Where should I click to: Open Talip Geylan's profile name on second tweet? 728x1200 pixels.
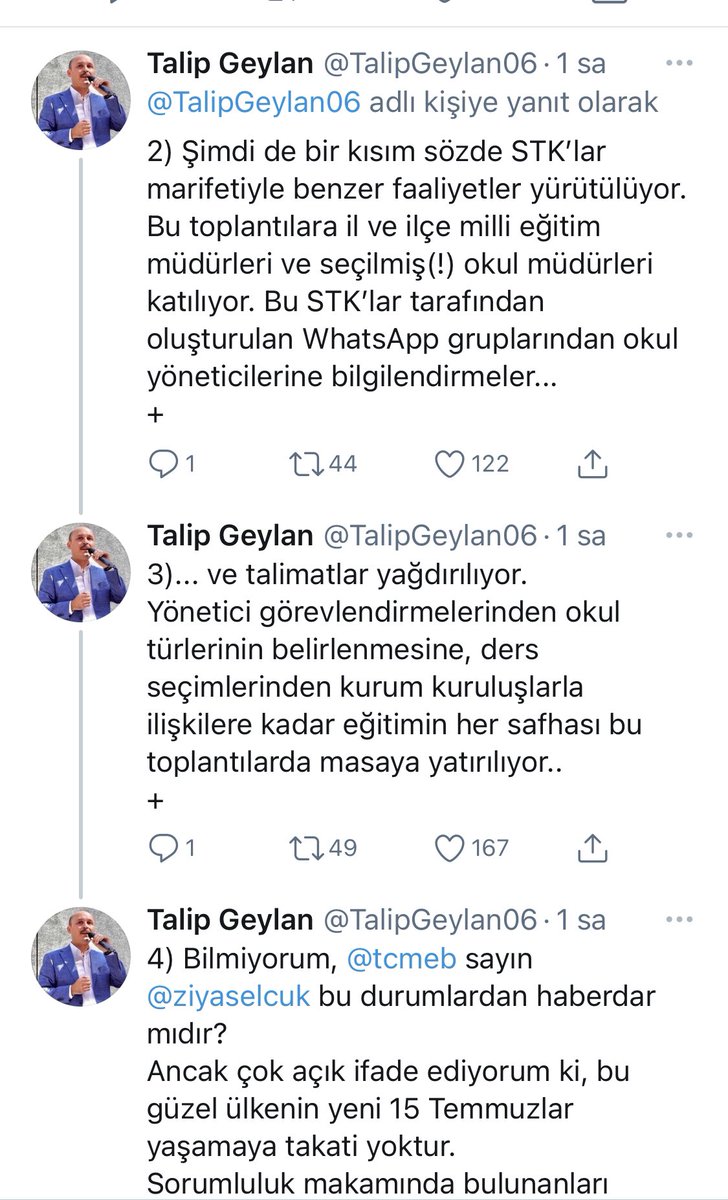point(230,536)
